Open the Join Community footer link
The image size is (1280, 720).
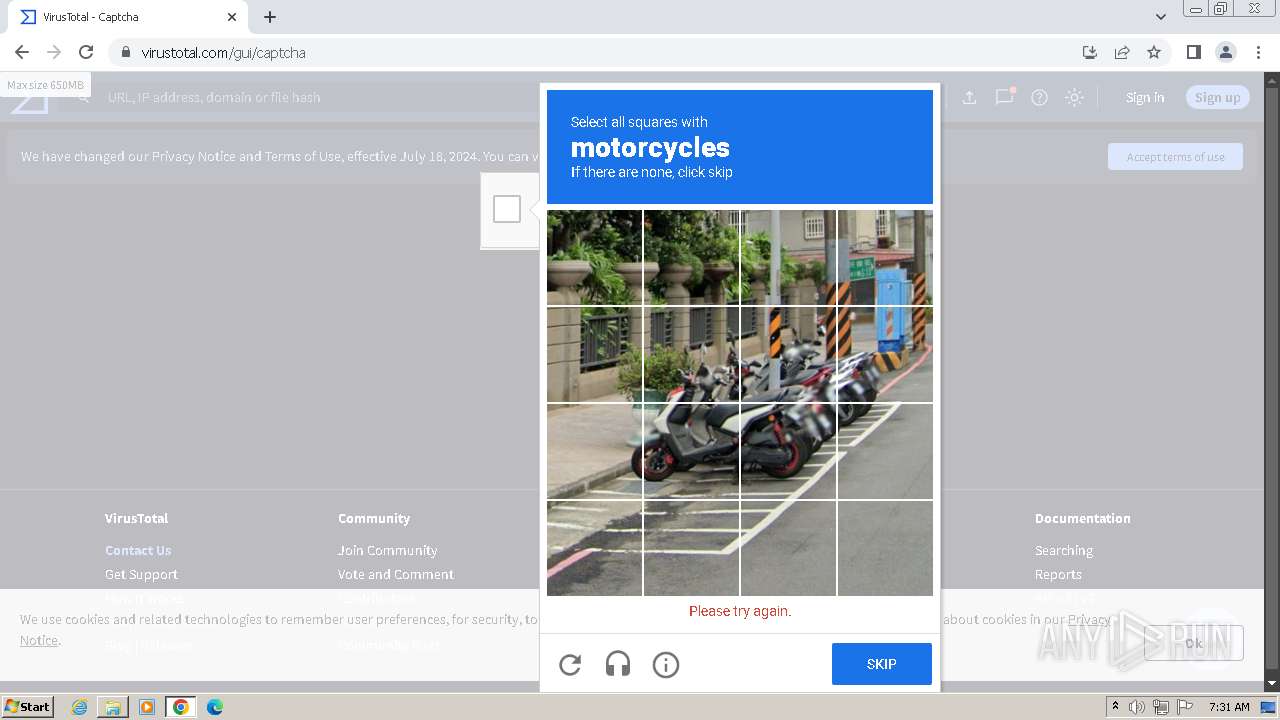point(387,550)
